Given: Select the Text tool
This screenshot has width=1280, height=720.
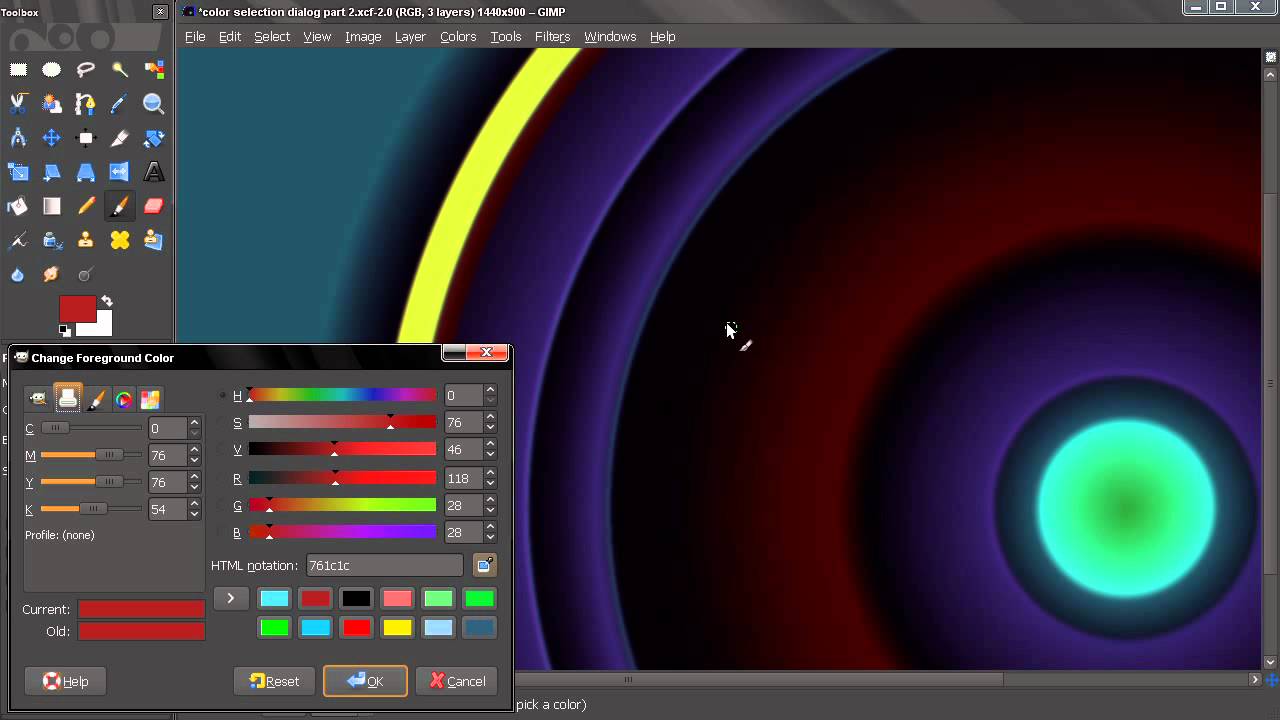Looking at the screenshot, I should click(153, 172).
